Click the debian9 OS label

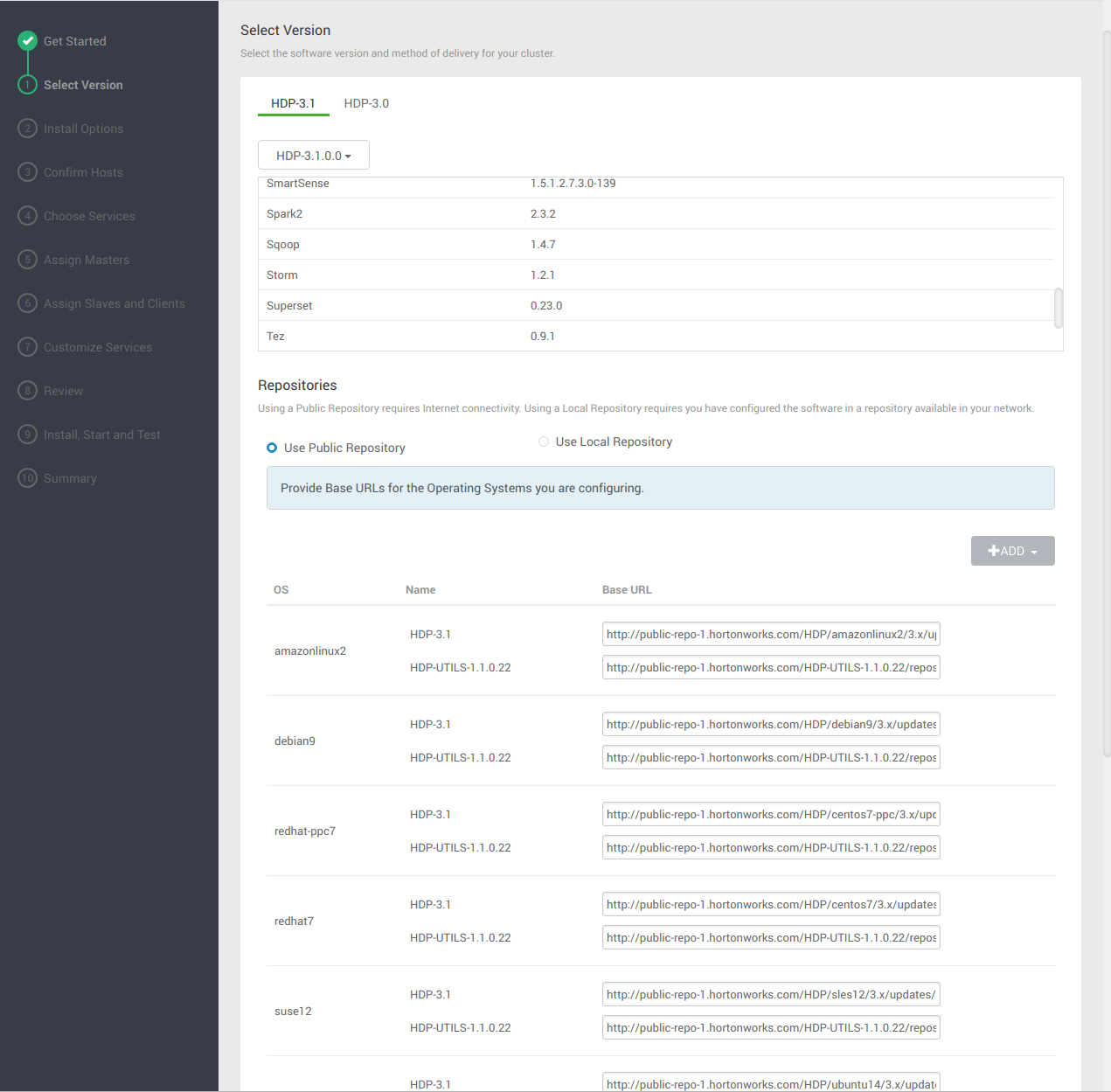click(295, 741)
